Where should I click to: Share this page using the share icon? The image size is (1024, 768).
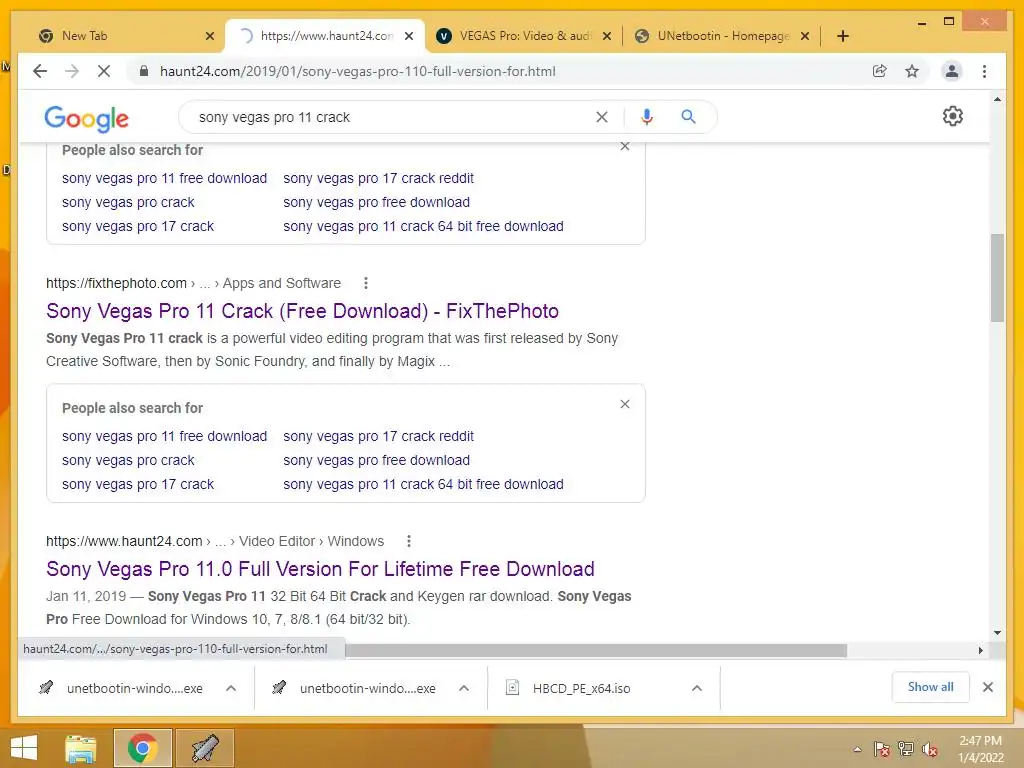click(x=880, y=71)
